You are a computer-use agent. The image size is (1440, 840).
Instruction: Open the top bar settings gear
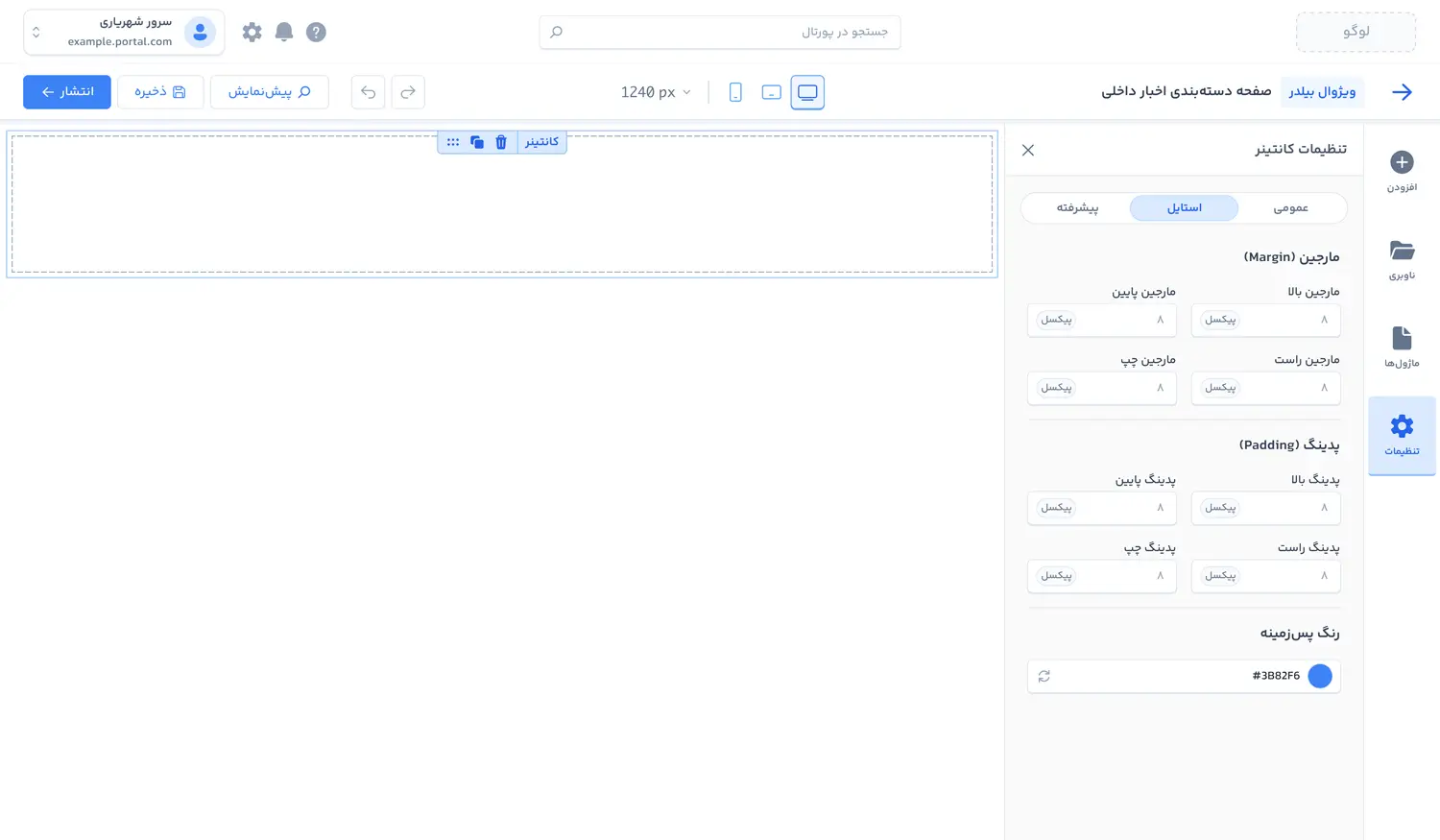click(252, 32)
